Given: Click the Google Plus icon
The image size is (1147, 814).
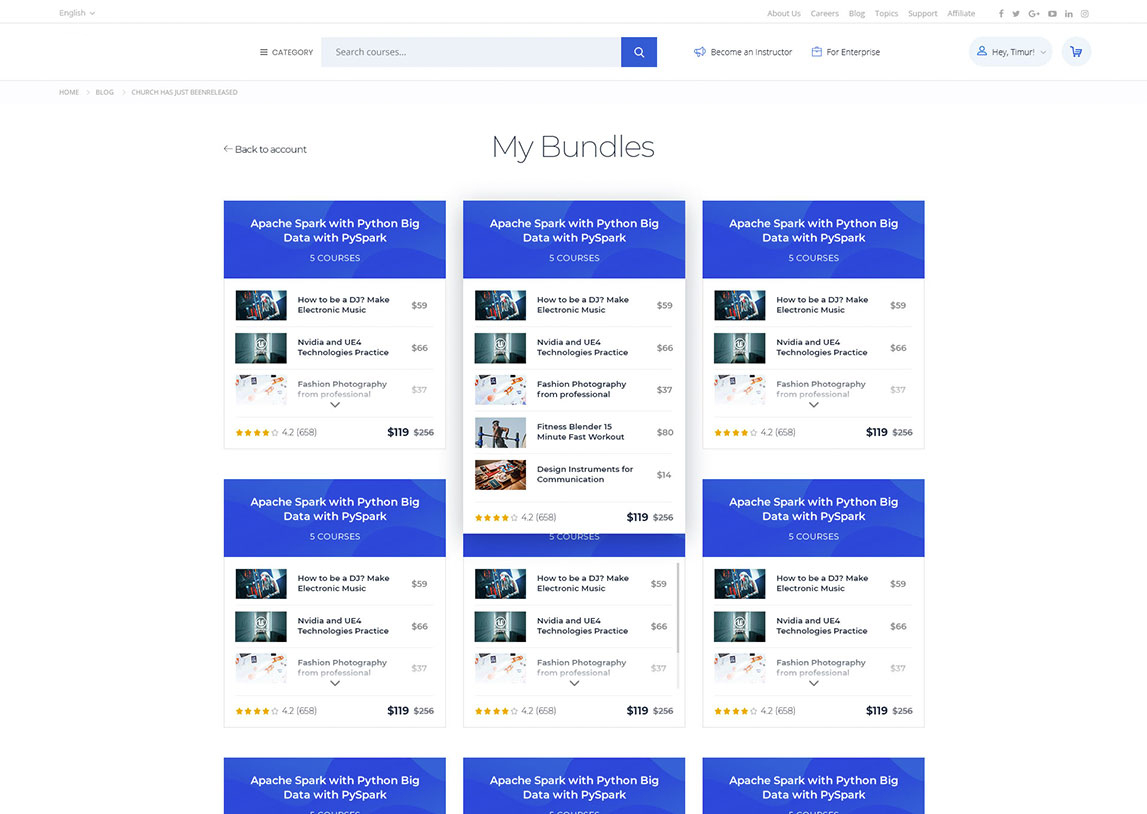Looking at the screenshot, I should pyautogui.click(x=1034, y=14).
